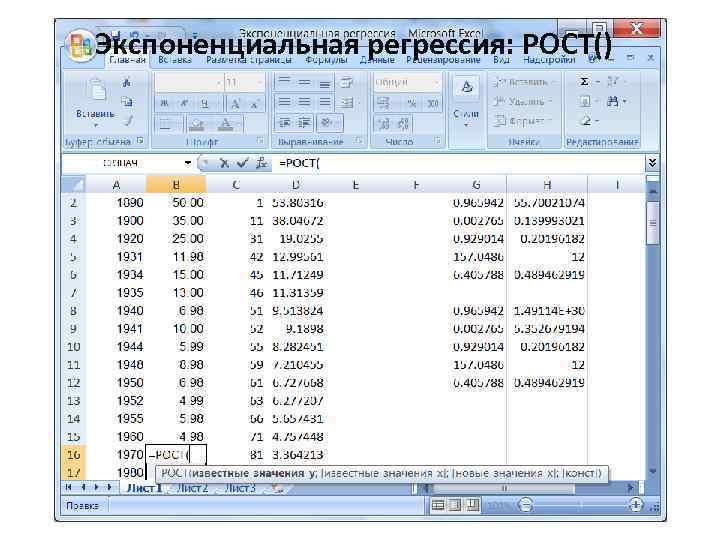Viewport: 720px width, 540px height.
Task: Click the Copy icon in clipboard group
Action: (x=127, y=102)
